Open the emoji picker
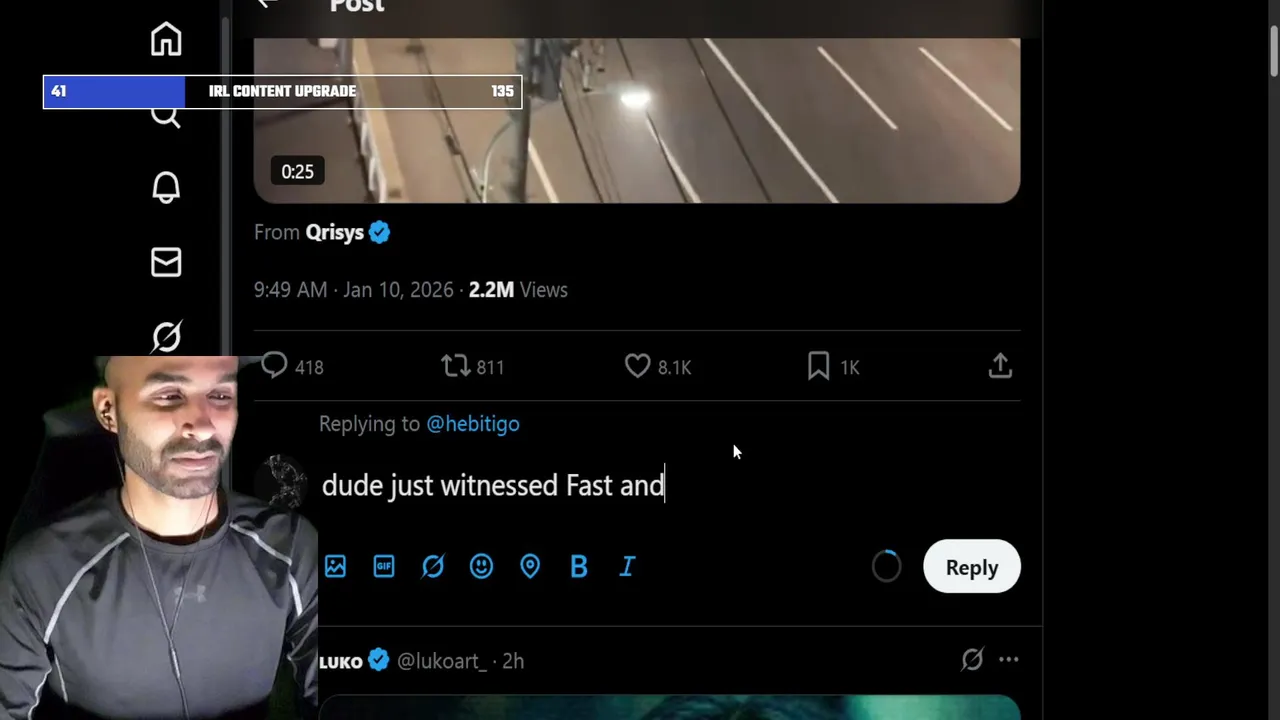 [x=481, y=567]
